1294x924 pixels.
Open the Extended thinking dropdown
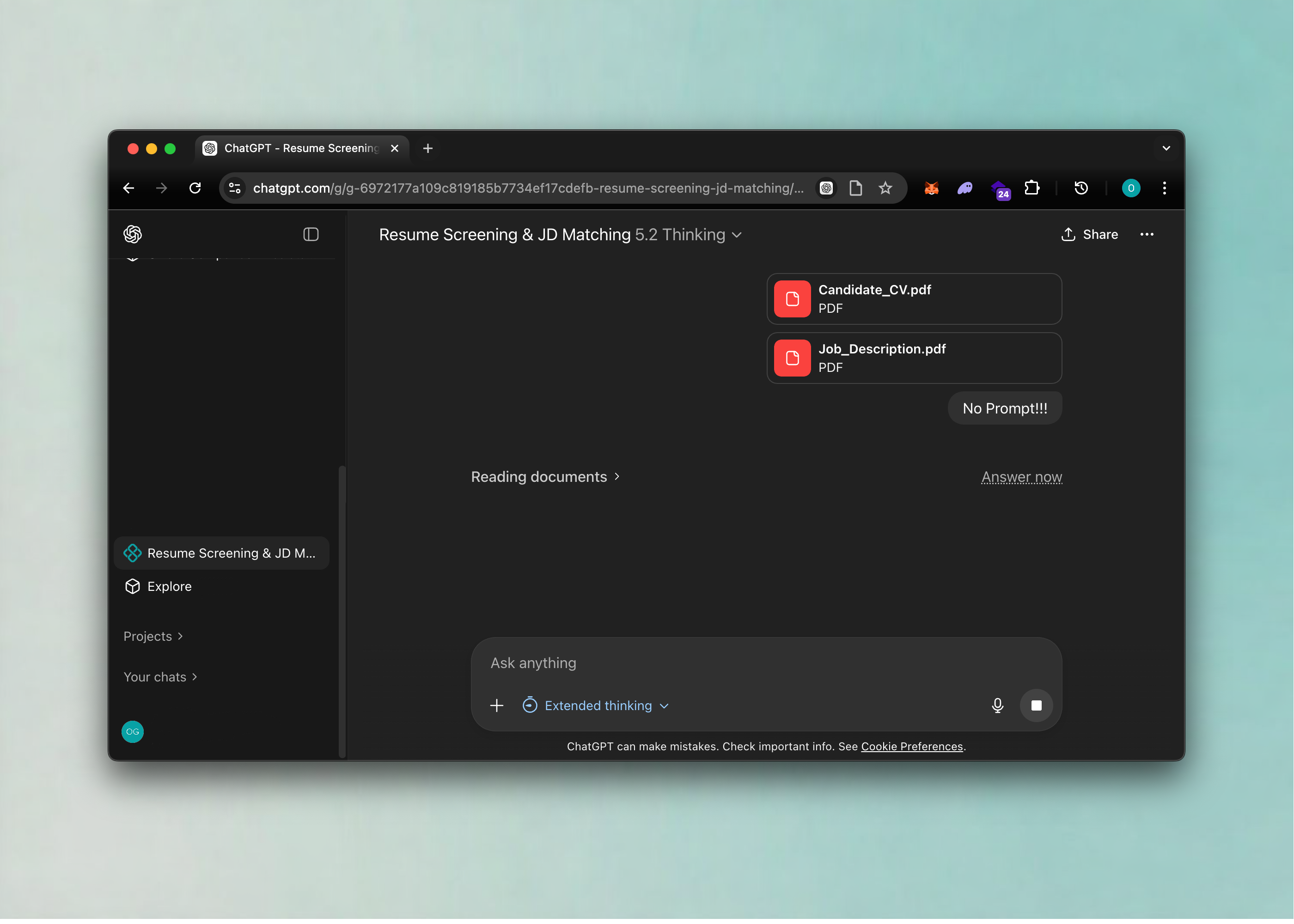point(596,705)
